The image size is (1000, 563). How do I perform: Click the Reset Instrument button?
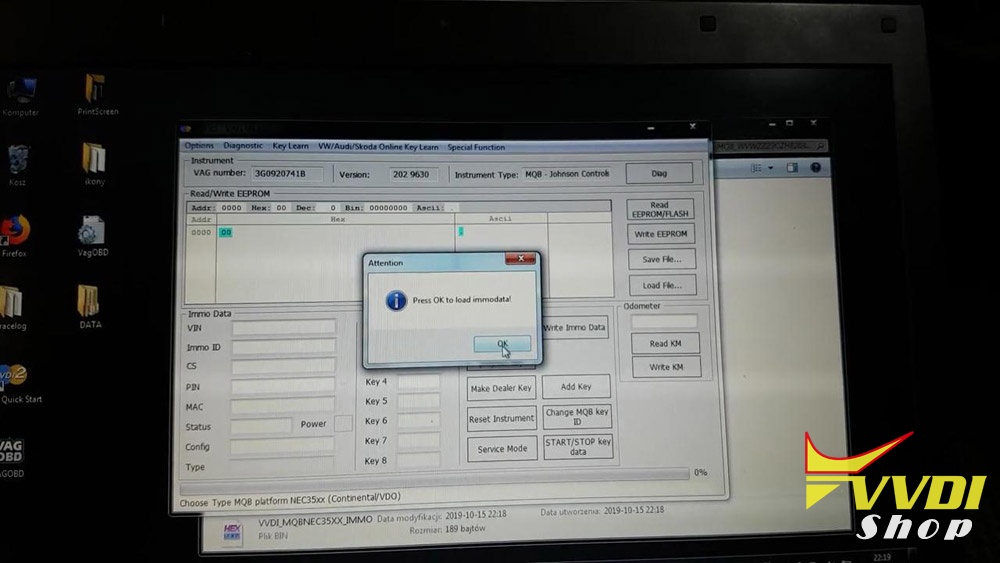pyautogui.click(x=501, y=419)
